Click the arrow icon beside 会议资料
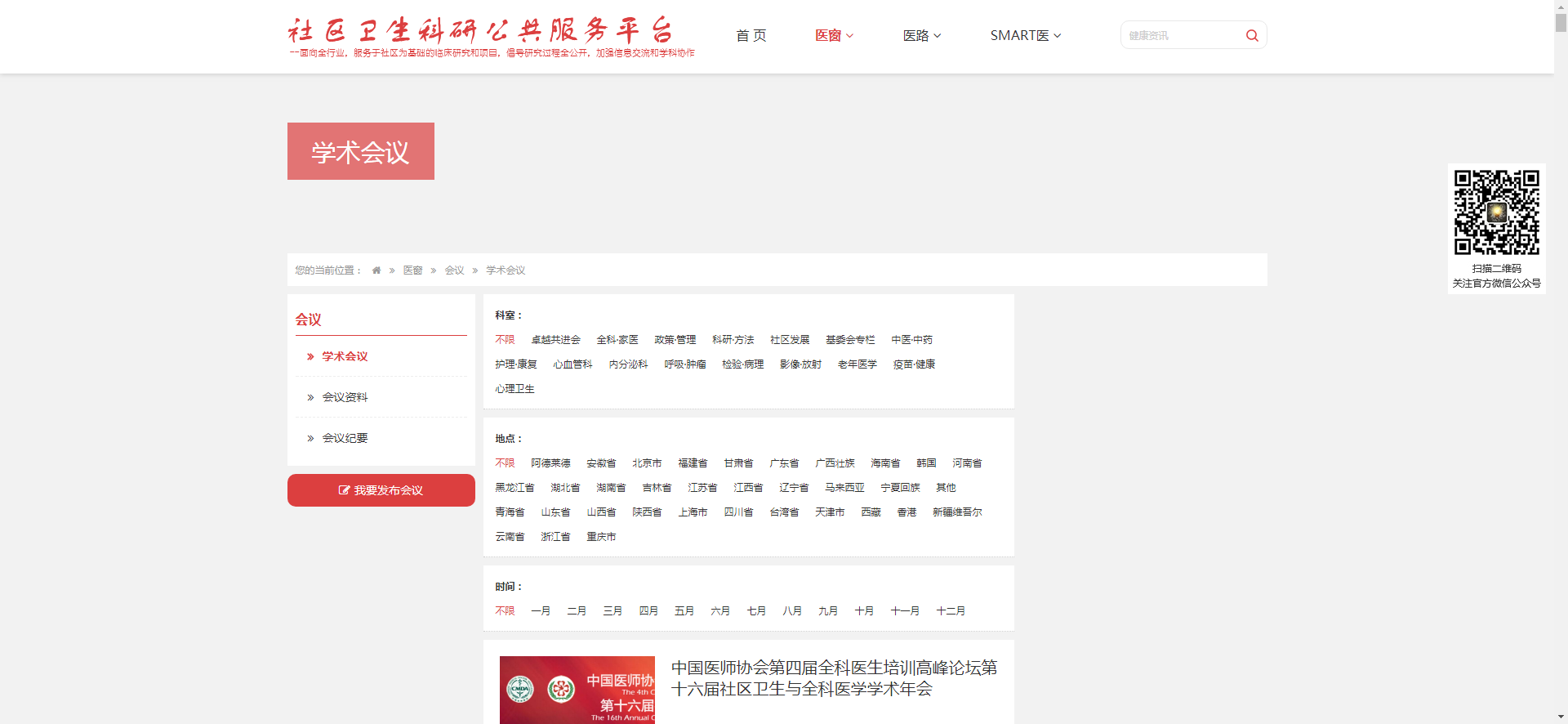 (x=310, y=398)
